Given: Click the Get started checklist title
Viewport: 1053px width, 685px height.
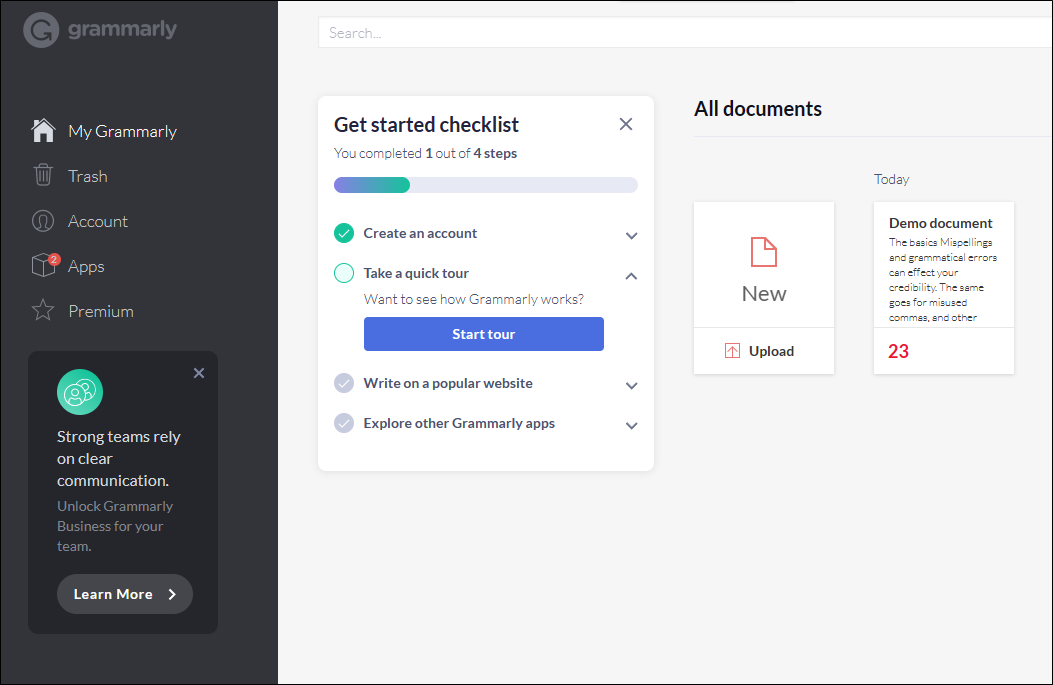Looking at the screenshot, I should (426, 125).
